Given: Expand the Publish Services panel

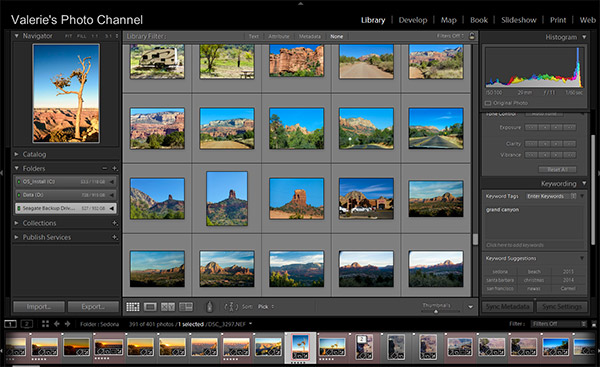Looking at the screenshot, I should [16, 237].
